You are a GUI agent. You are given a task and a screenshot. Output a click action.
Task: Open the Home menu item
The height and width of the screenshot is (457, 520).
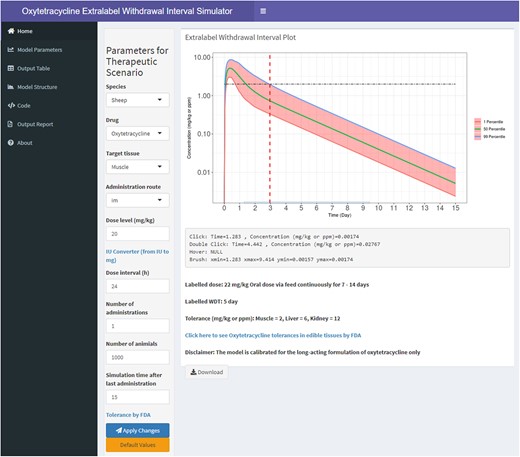(x=49, y=31)
